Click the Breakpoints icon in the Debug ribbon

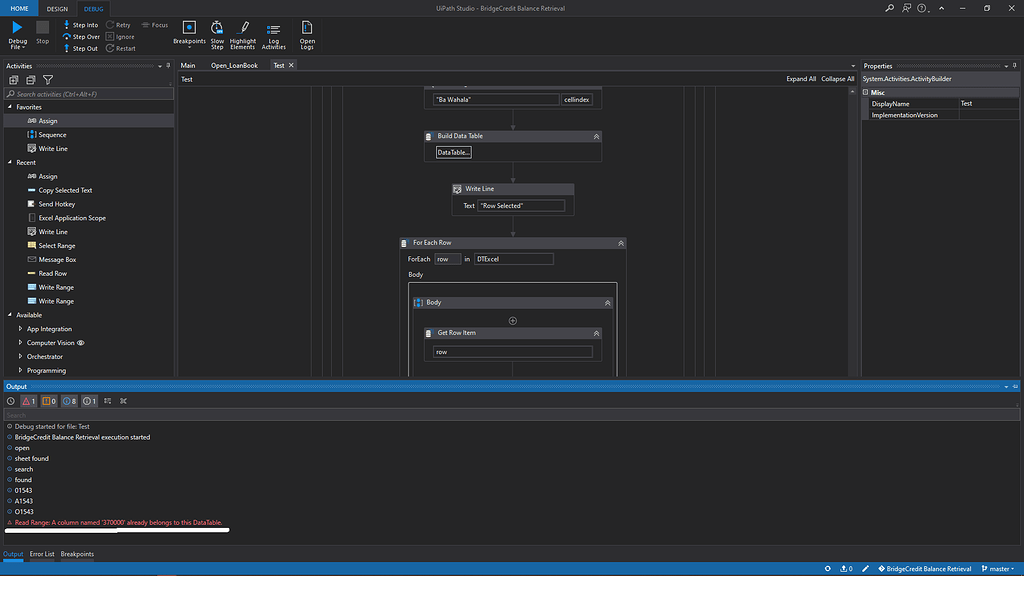tap(189, 29)
